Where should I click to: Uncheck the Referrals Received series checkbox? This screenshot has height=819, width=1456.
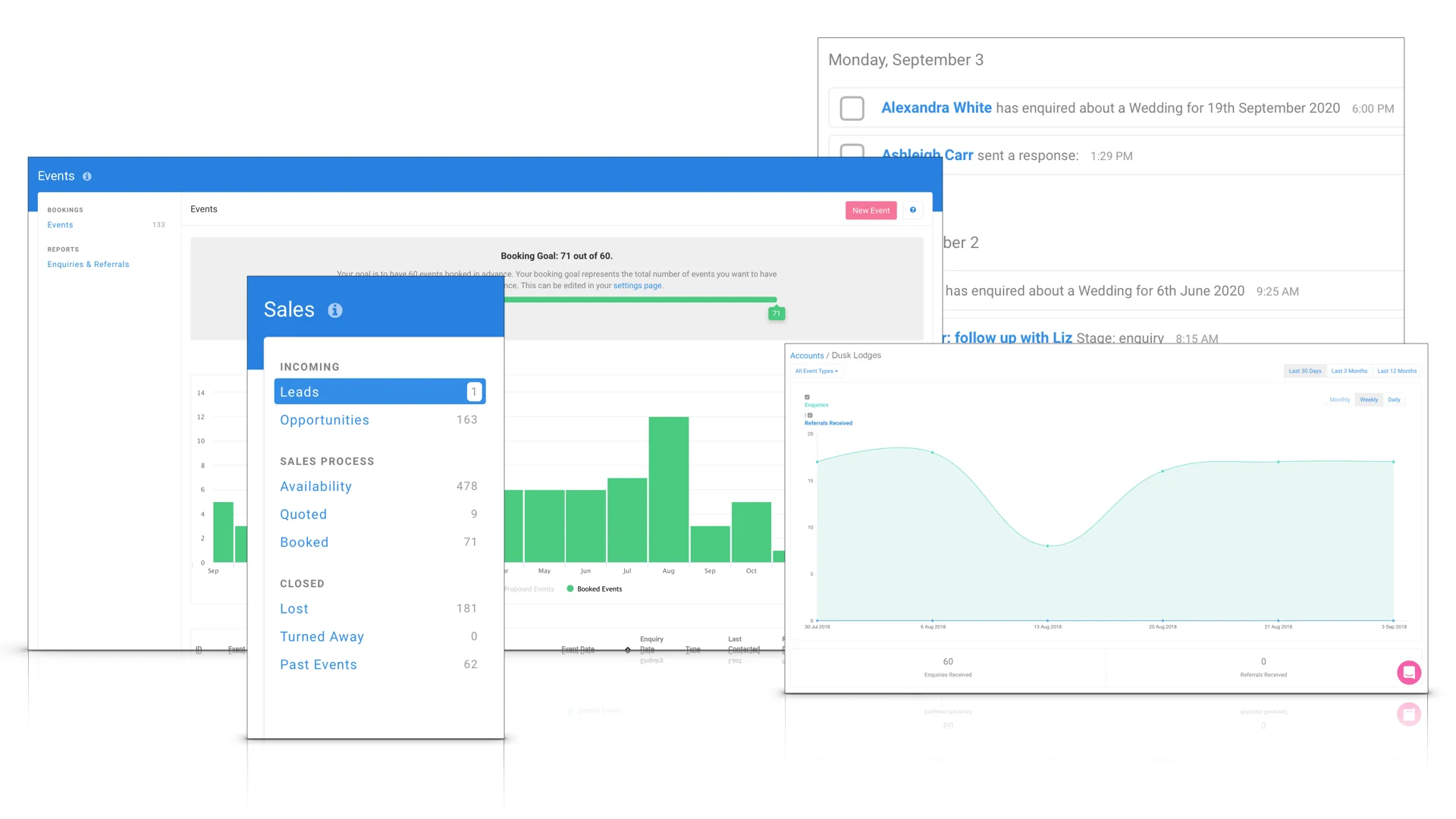pyautogui.click(x=810, y=416)
